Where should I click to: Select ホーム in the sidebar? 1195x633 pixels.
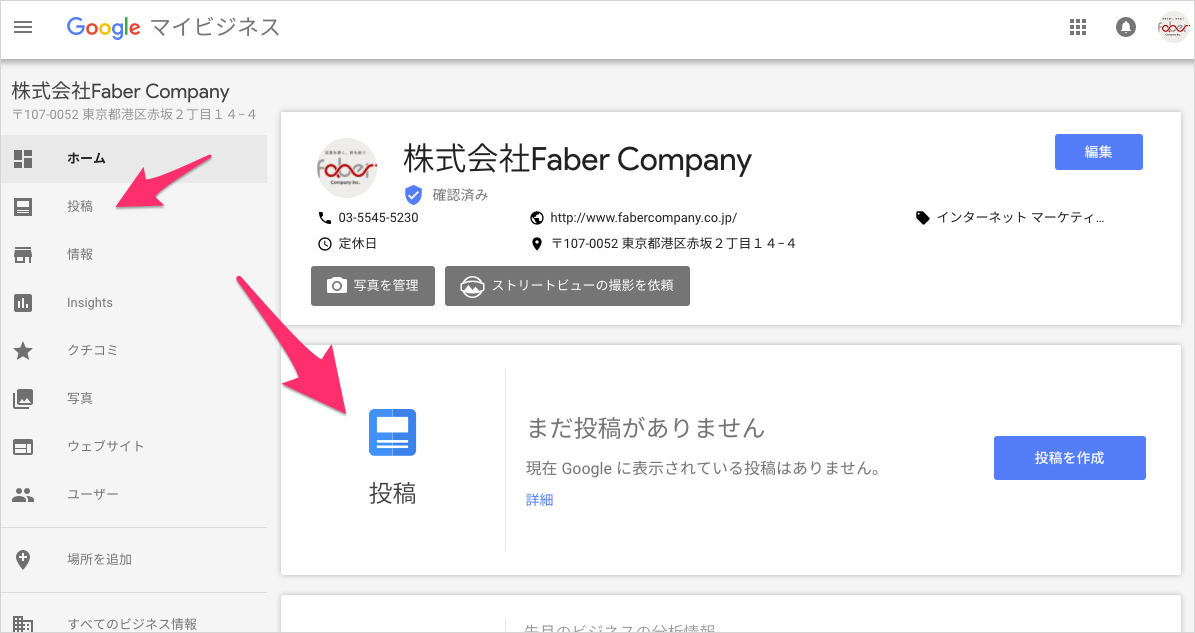tap(133, 158)
